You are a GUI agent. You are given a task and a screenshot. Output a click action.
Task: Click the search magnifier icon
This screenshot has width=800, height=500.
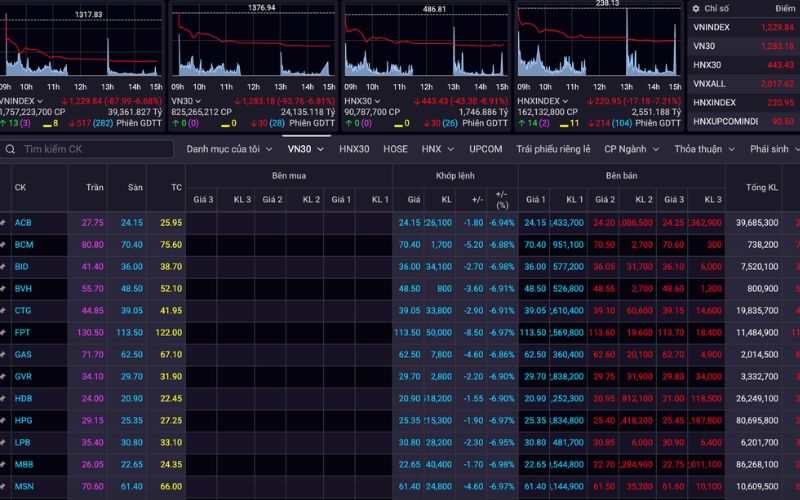[10, 149]
